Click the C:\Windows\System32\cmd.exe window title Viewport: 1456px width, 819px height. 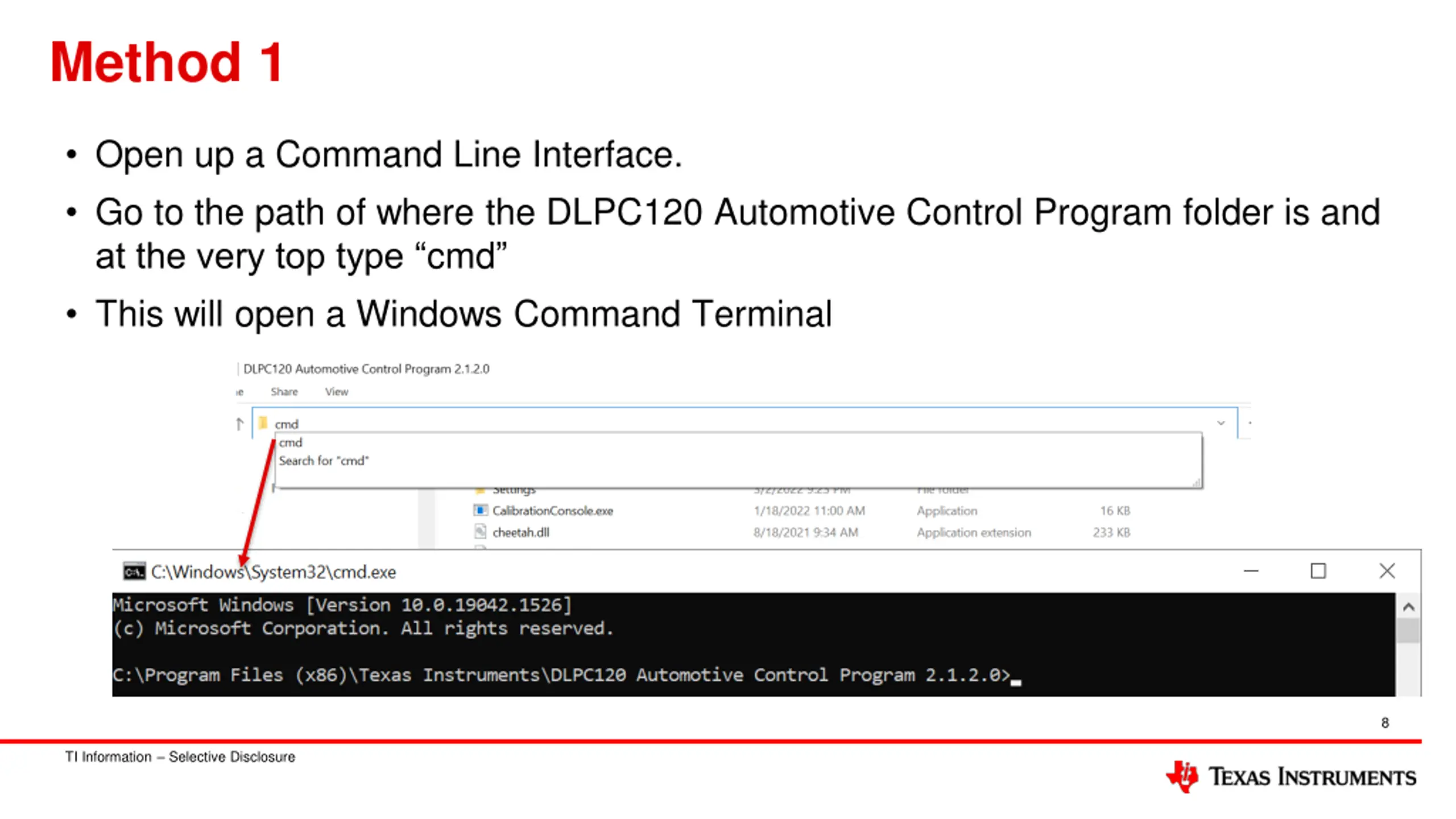274,572
